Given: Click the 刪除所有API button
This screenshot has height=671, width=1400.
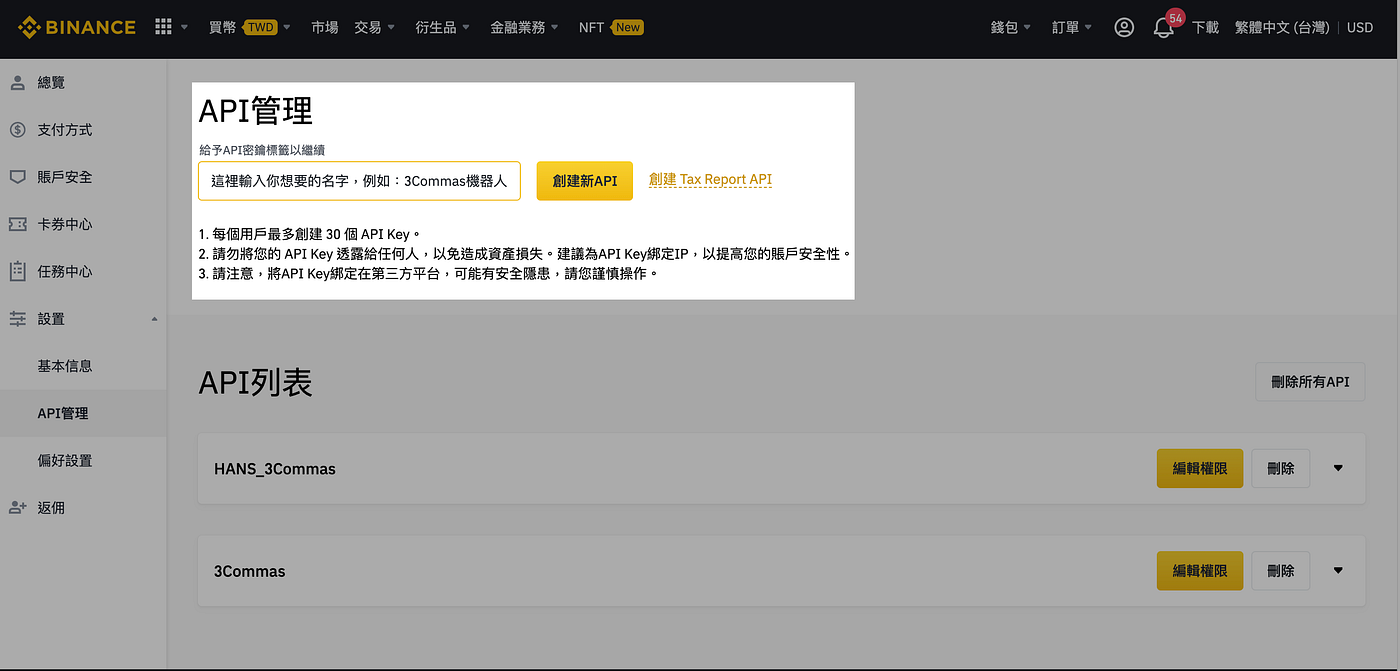Looking at the screenshot, I should tap(1310, 382).
